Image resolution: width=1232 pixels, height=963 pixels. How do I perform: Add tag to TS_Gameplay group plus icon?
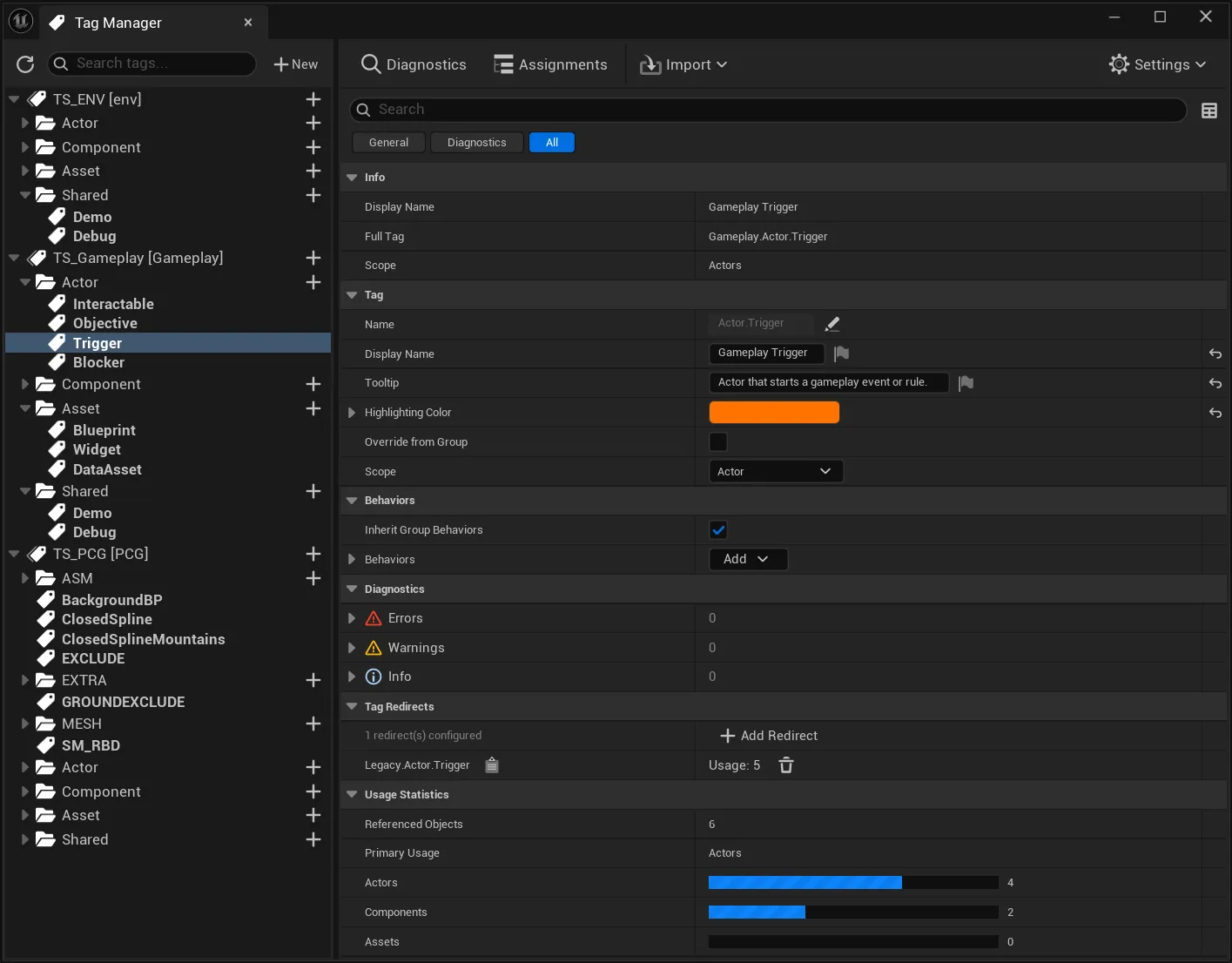click(x=313, y=258)
